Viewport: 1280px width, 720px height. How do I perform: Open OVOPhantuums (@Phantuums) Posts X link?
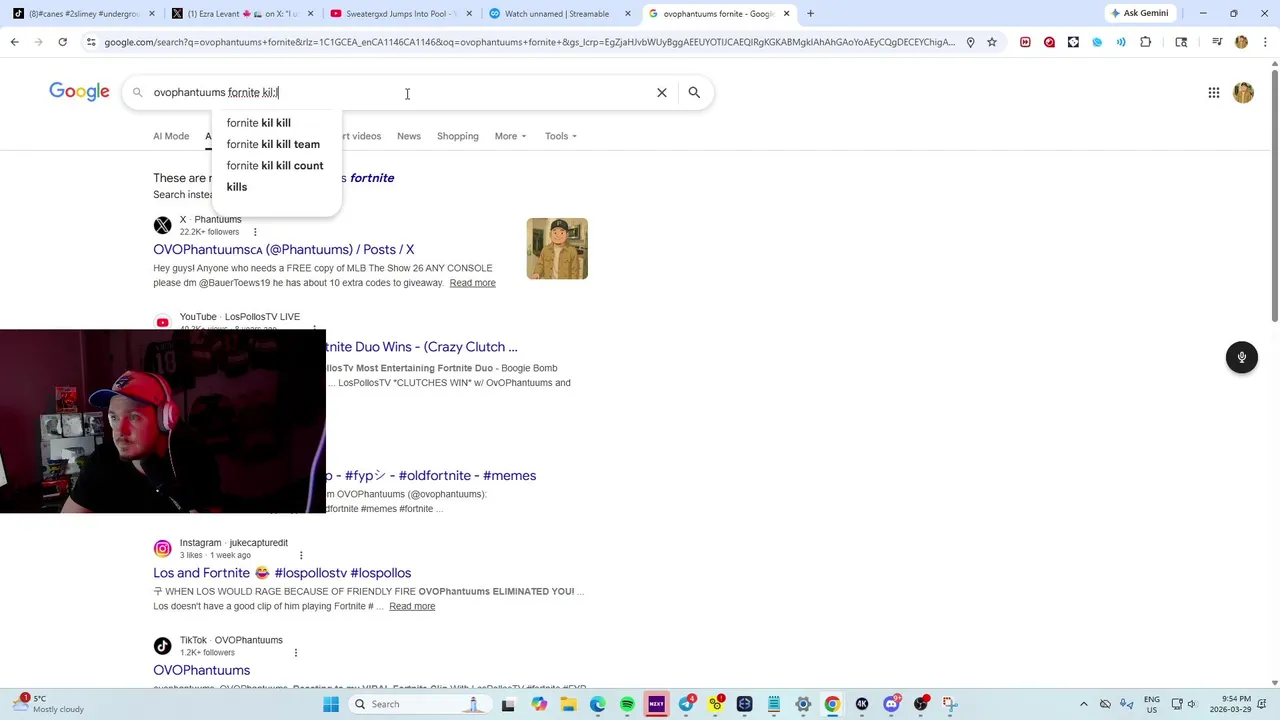(283, 249)
